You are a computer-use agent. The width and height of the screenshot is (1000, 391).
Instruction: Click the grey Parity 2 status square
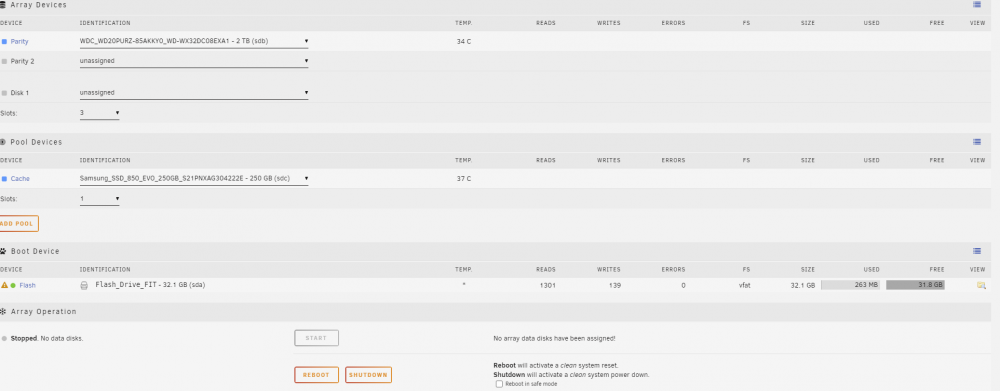4,61
